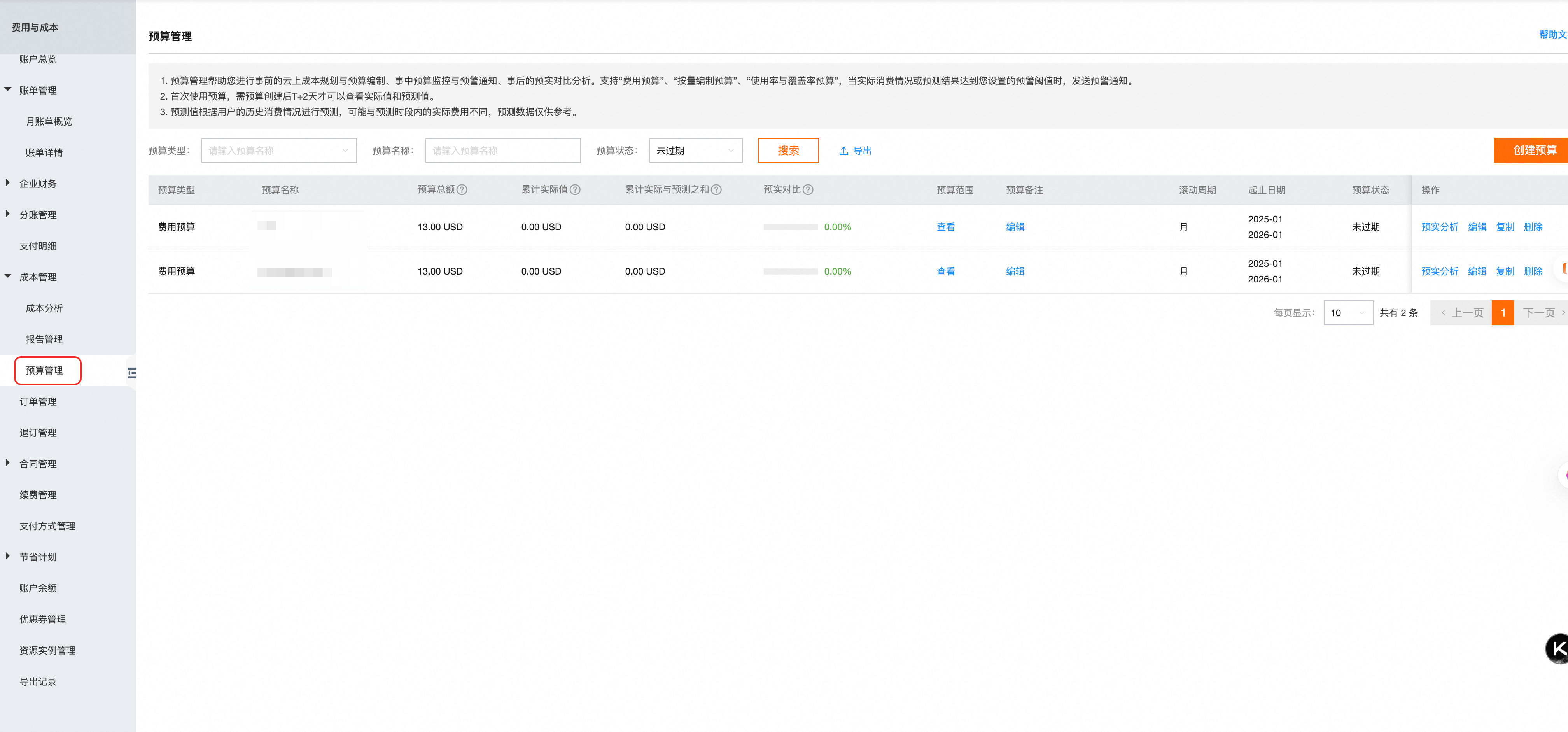Viewport: 1568px width, 732px height.
Task: Click the help icon beside 预实对比
Action: pyautogui.click(x=808, y=189)
